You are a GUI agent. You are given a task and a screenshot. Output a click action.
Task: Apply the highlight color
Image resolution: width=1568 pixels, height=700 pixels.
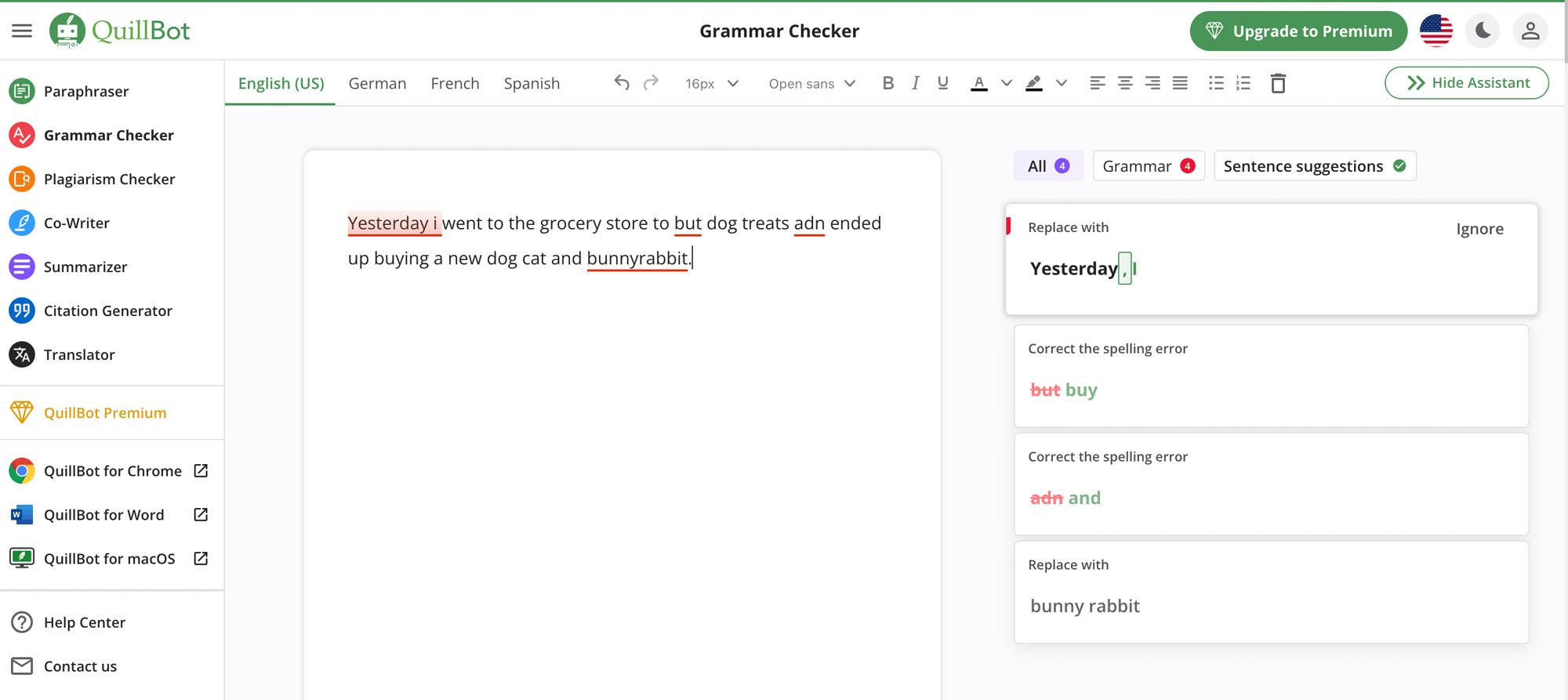1034,82
